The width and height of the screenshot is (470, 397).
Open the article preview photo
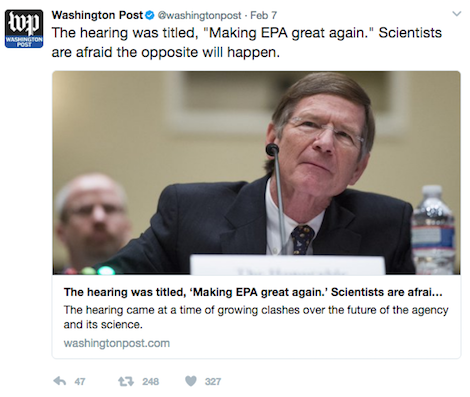point(256,173)
